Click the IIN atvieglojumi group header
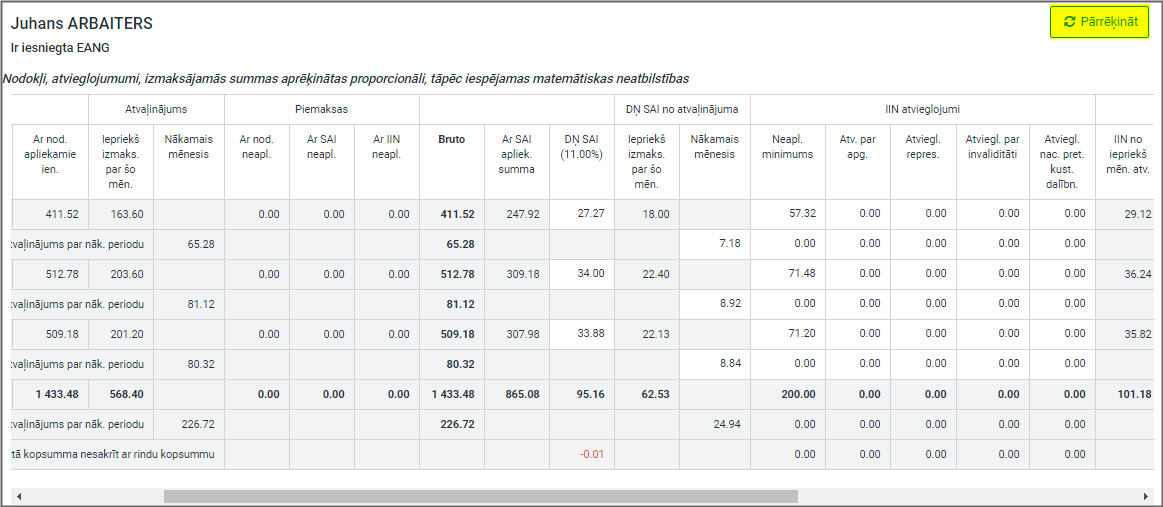 tap(923, 109)
